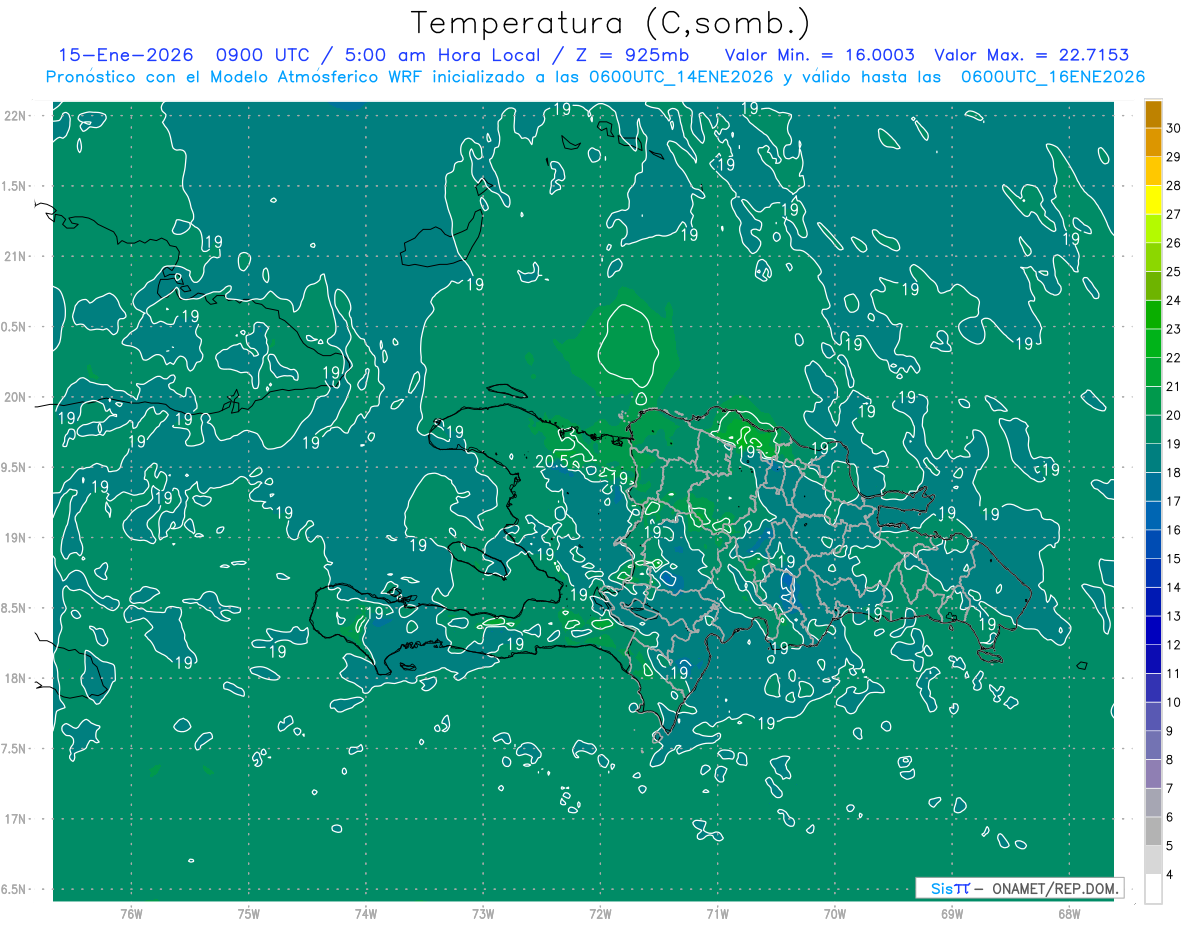Image resolution: width=1200 pixels, height=927 pixels.
Task: Click the purple colorbar swatch between 8 and 9
Action: point(1153,745)
